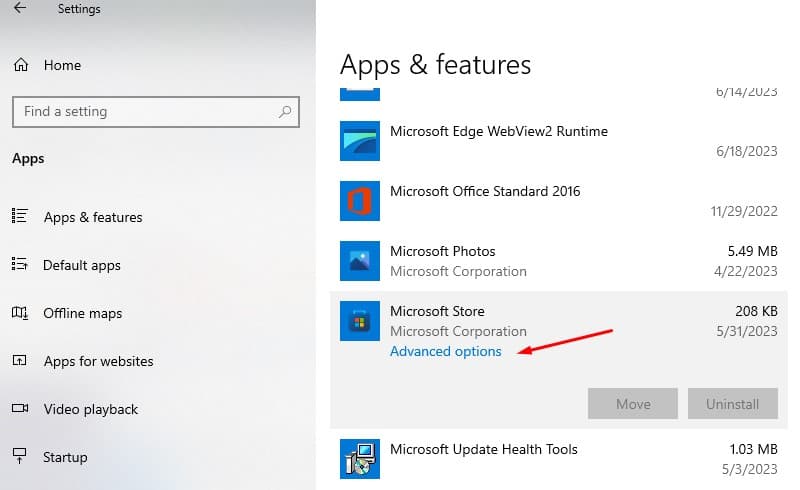Click the 208 KB size of Store
The height and width of the screenshot is (490, 800).
(x=756, y=311)
